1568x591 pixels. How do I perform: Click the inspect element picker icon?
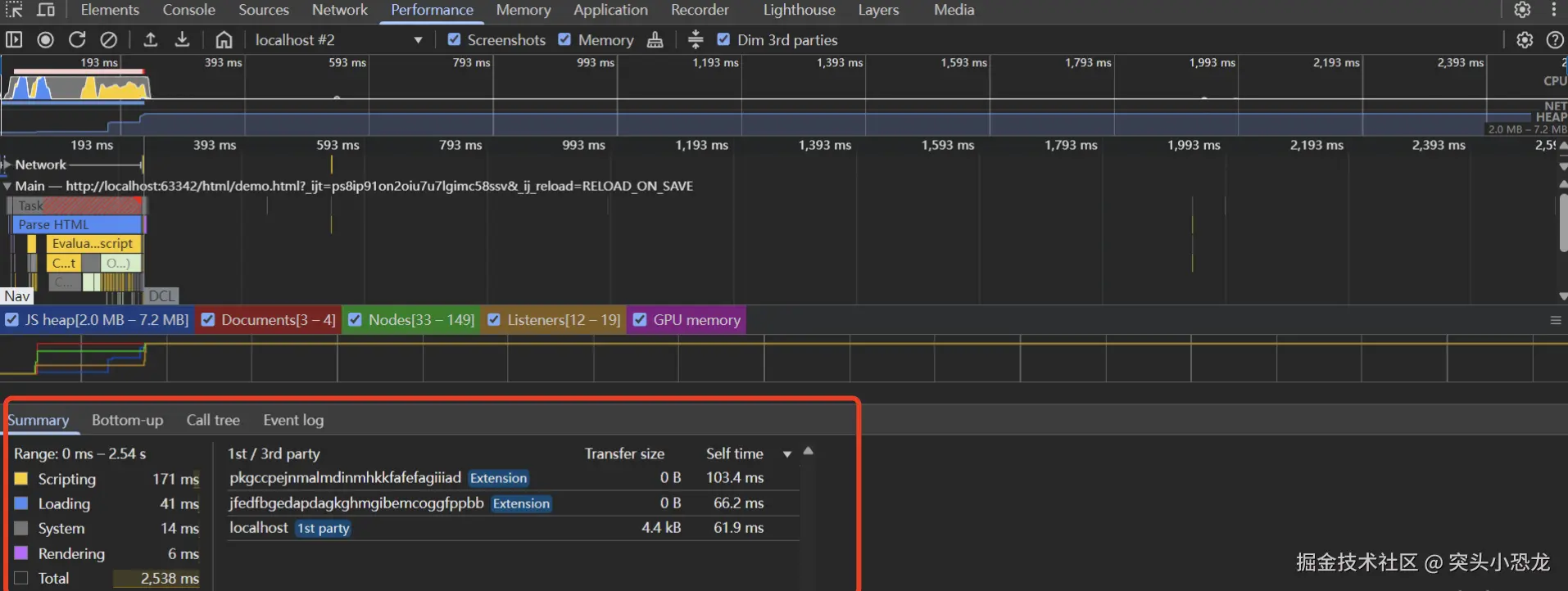tap(14, 10)
